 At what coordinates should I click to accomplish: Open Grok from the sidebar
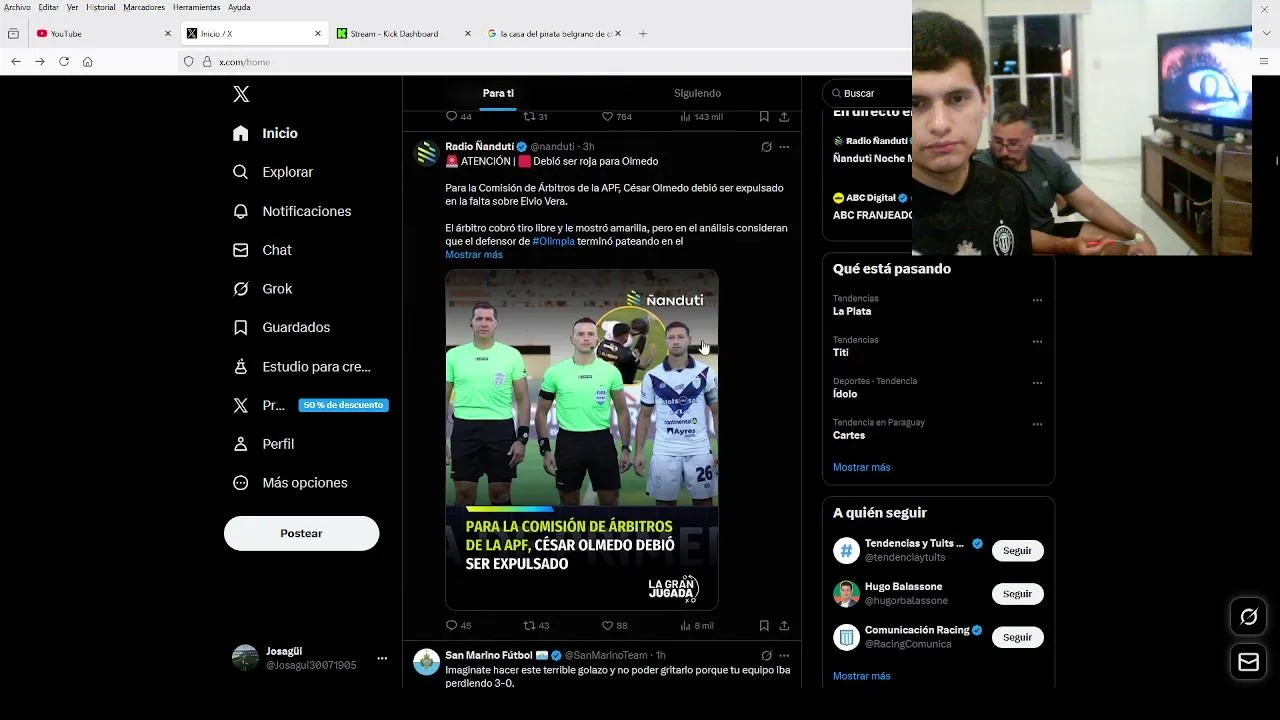coord(262,289)
